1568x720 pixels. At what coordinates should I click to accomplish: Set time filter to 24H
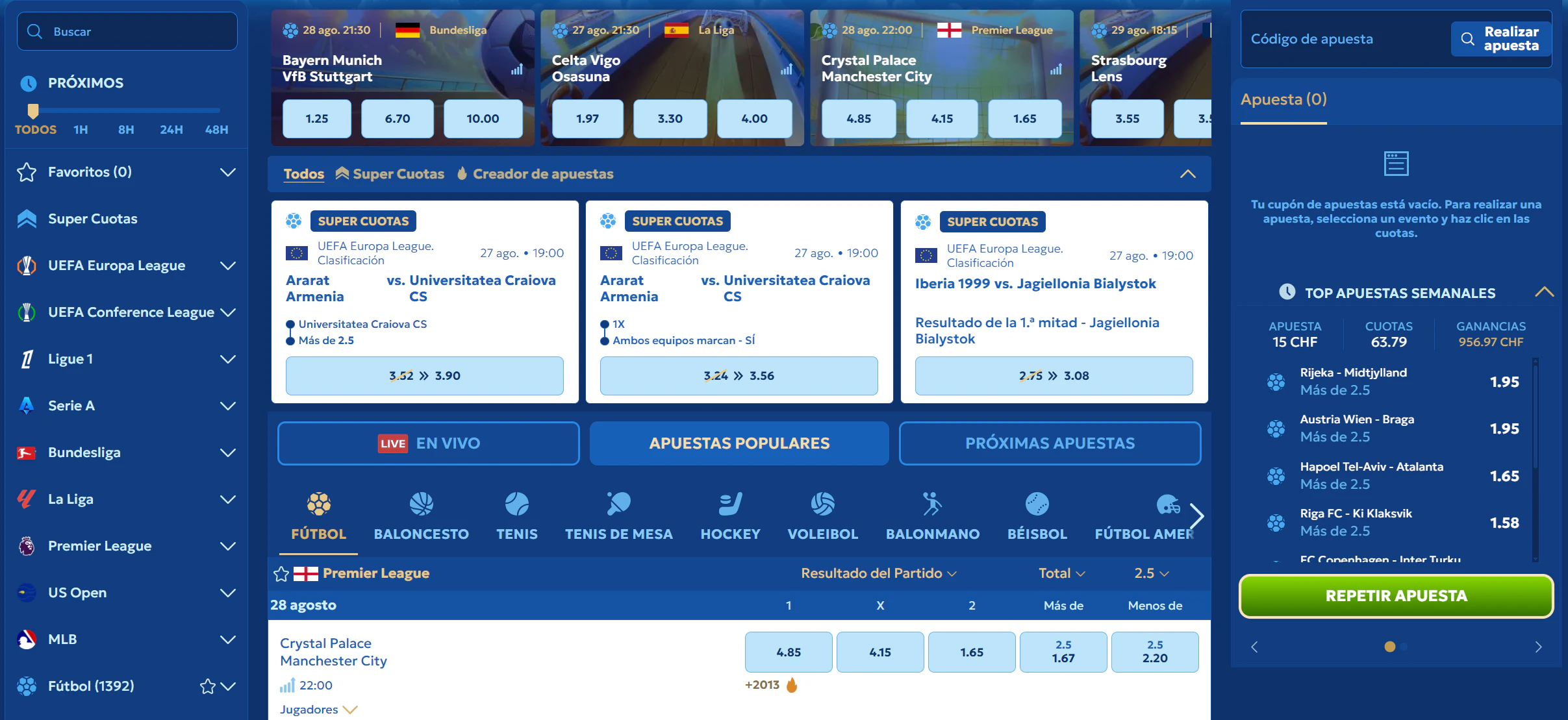(x=171, y=130)
